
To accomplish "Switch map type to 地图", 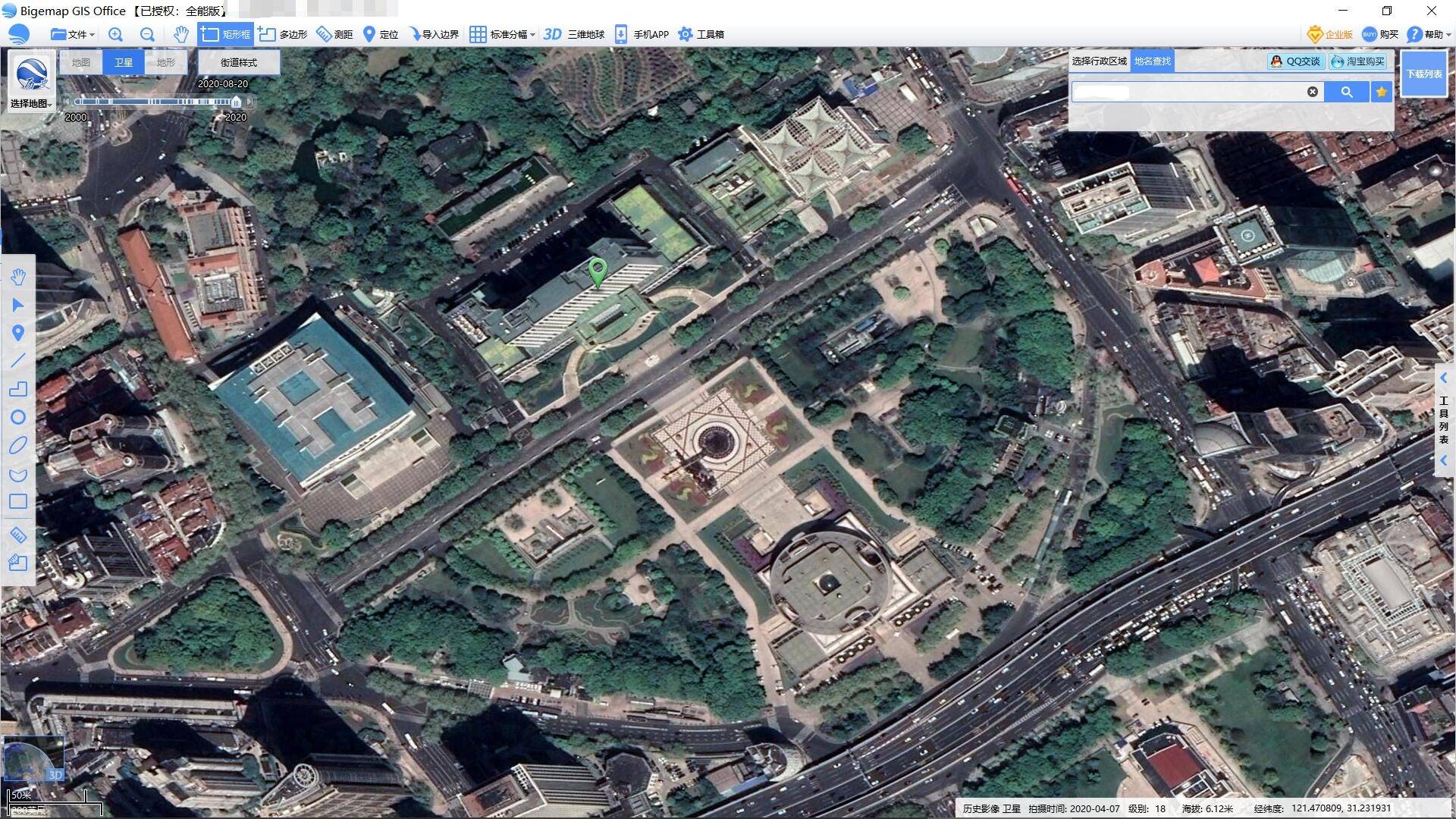I will [x=81, y=62].
